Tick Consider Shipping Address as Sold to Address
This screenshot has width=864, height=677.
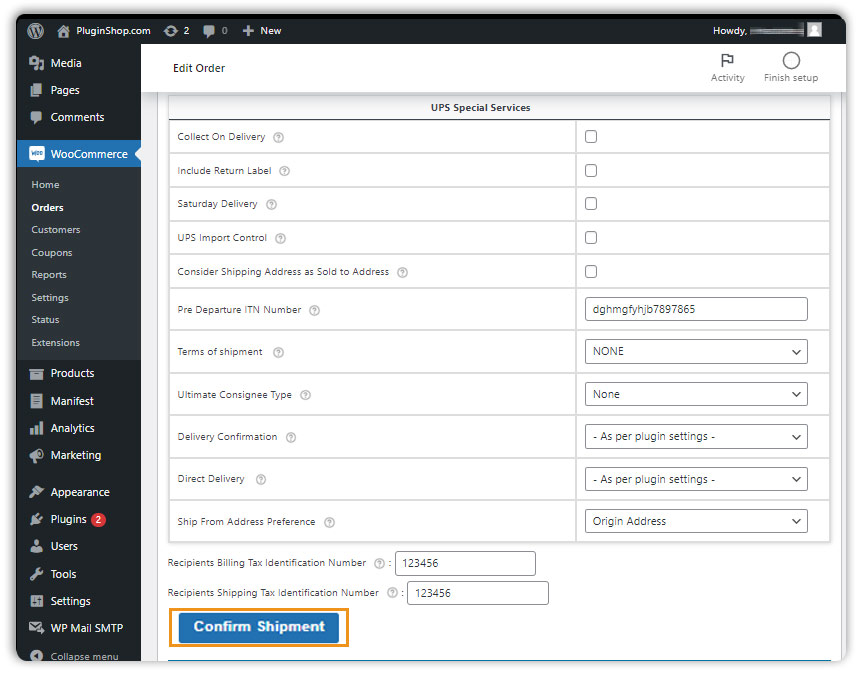[591, 272]
